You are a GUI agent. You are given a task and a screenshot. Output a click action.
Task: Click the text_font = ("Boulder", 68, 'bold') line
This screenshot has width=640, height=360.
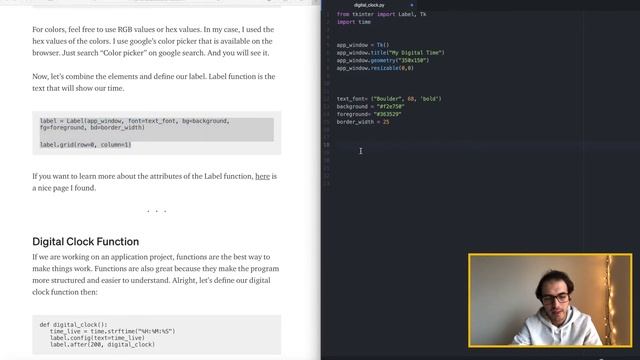(389, 99)
